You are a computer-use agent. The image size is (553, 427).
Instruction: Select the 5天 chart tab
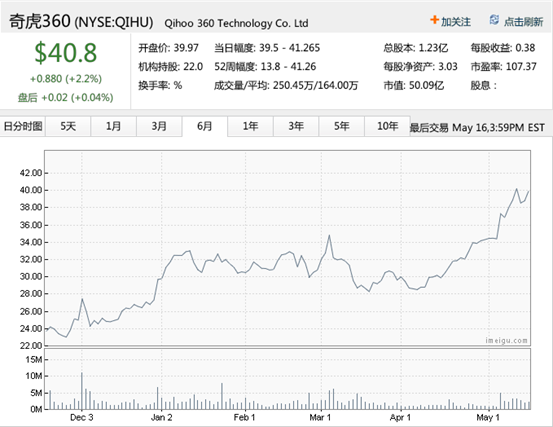68,126
